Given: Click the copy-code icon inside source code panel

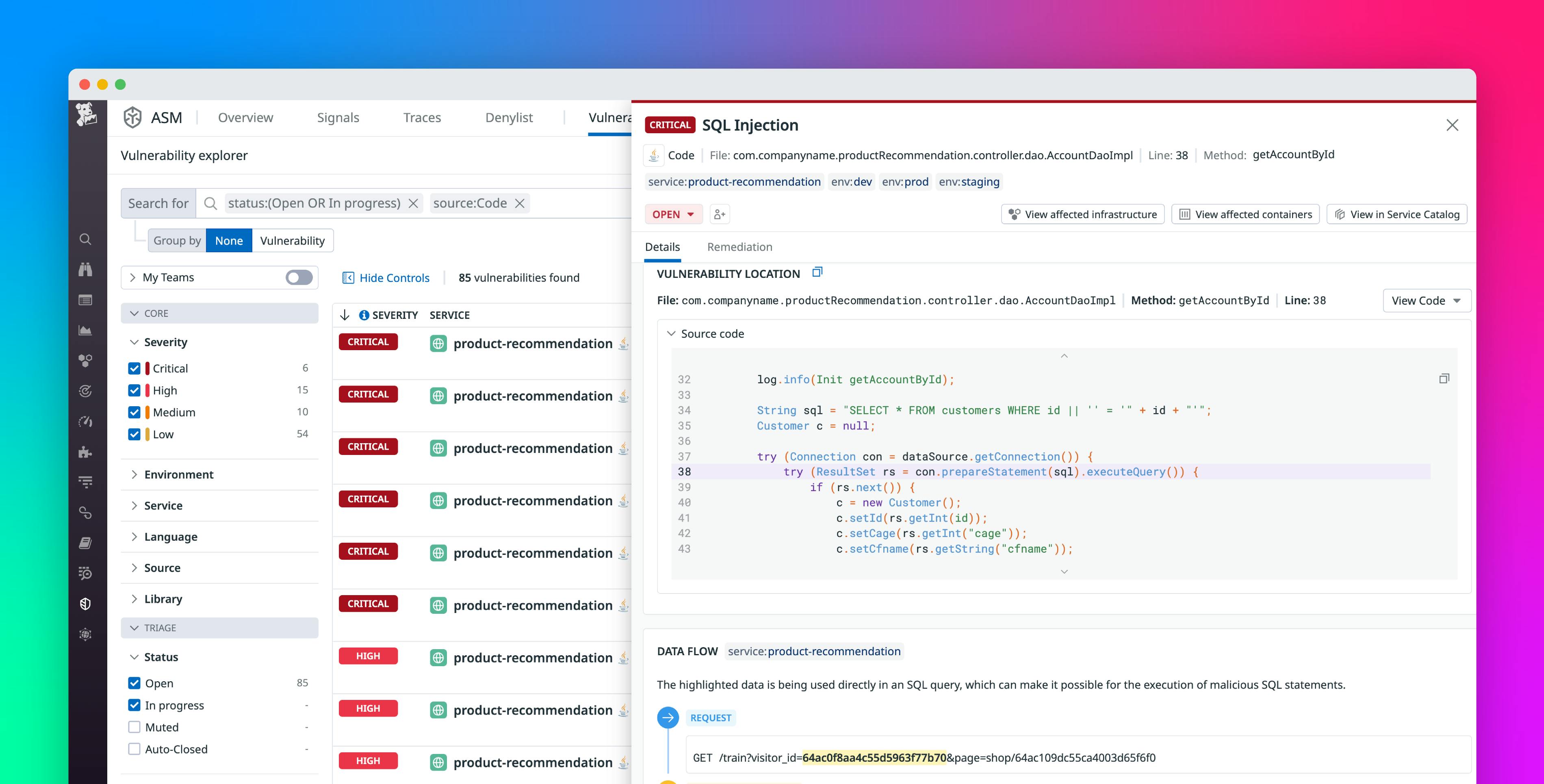Looking at the screenshot, I should click(1444, 378).
